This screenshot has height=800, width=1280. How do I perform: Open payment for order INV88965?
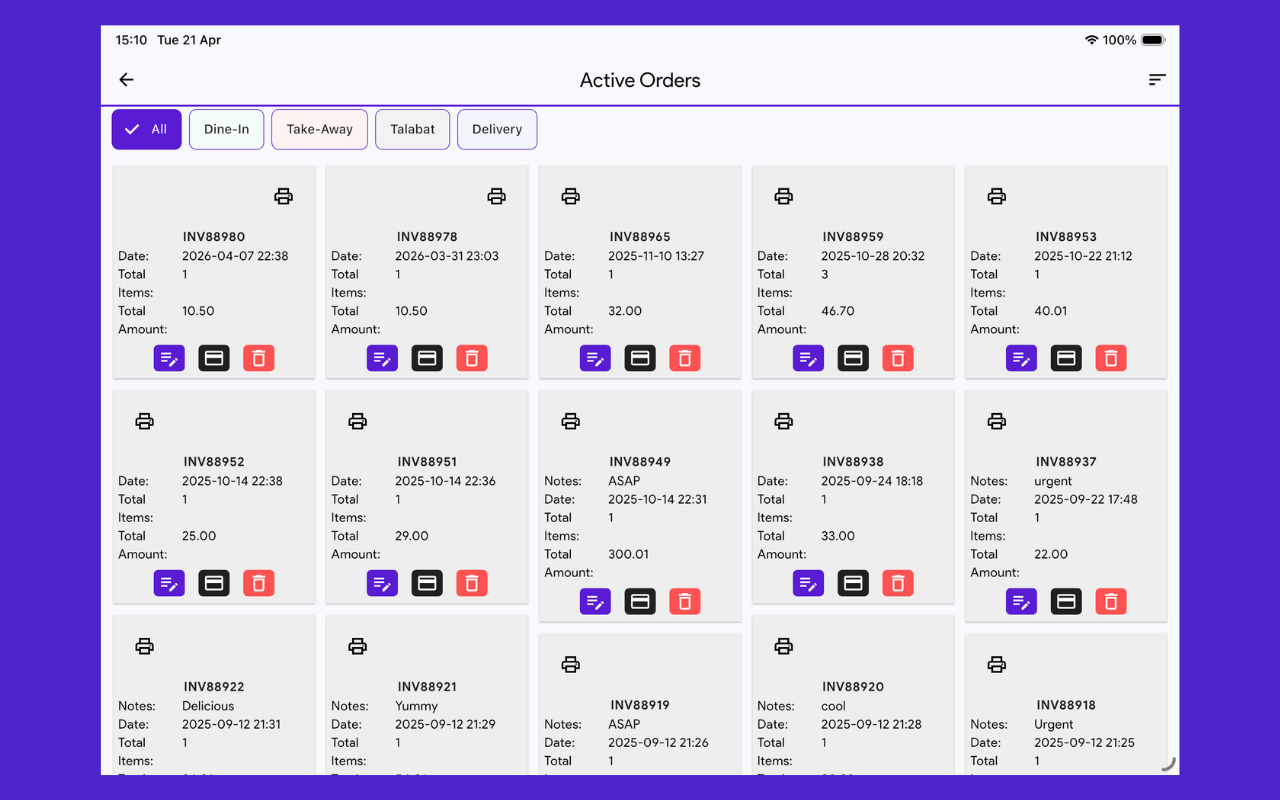point(640,358)
